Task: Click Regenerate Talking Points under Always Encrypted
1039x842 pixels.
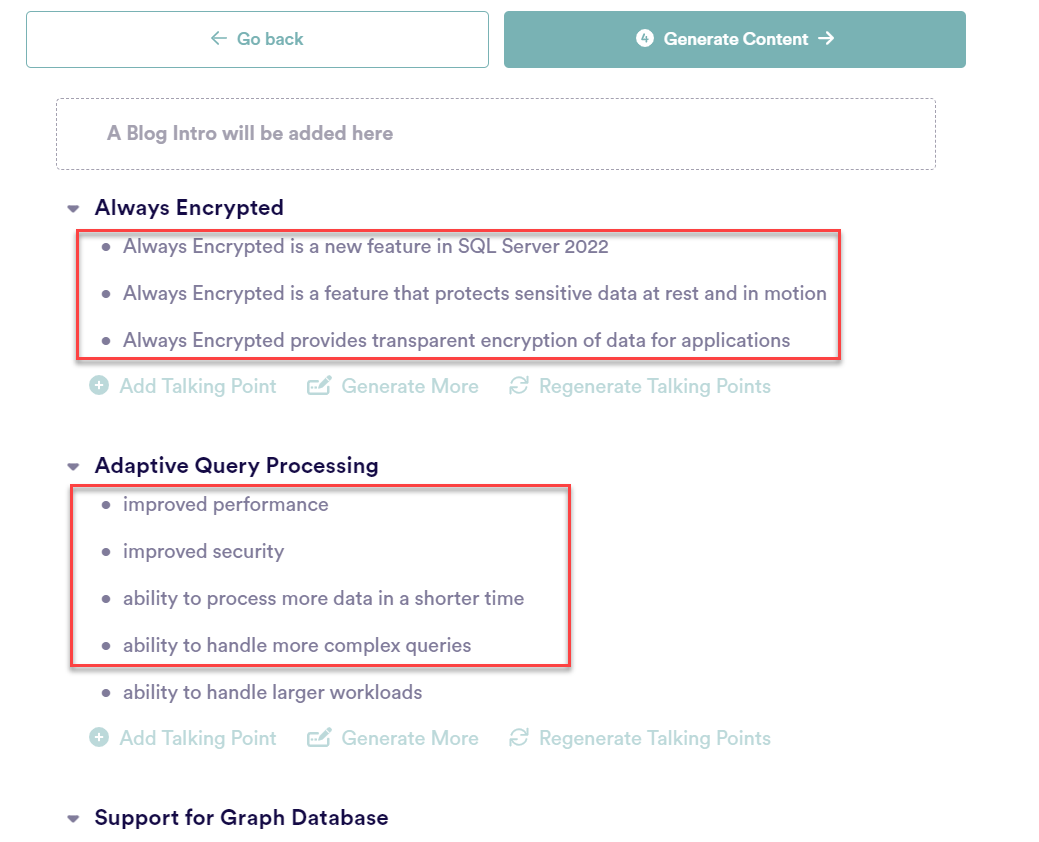Action: click(x=654, y=386)
